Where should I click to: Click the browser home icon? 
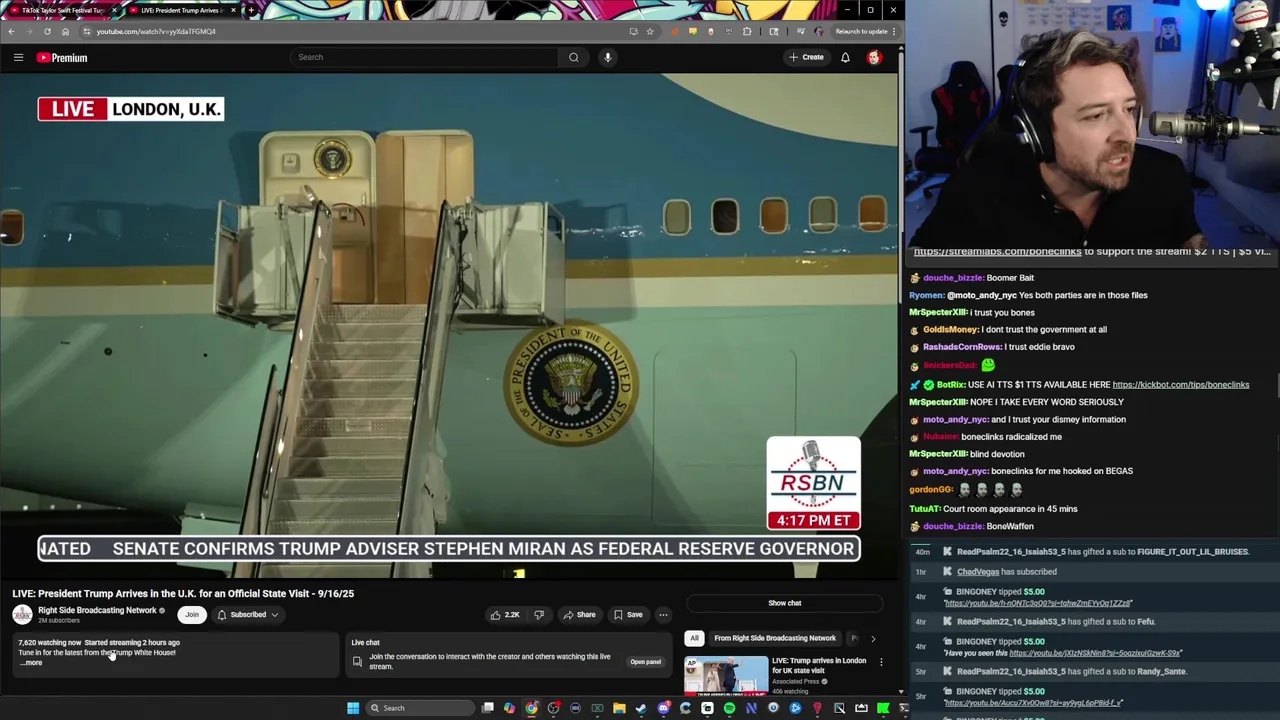[x=65, y=31]
